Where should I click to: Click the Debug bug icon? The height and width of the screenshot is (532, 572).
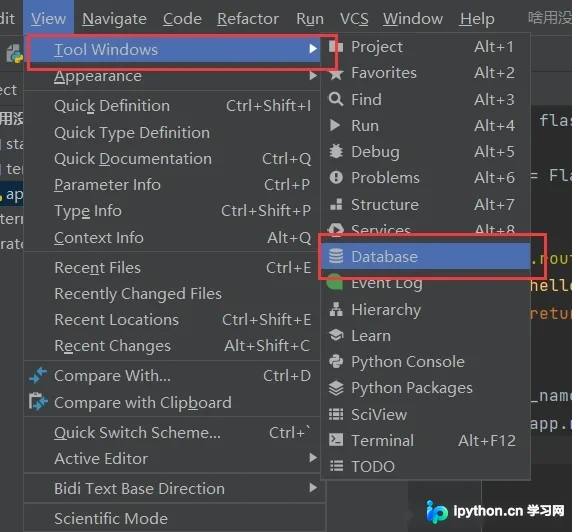(x=336, y=151)
